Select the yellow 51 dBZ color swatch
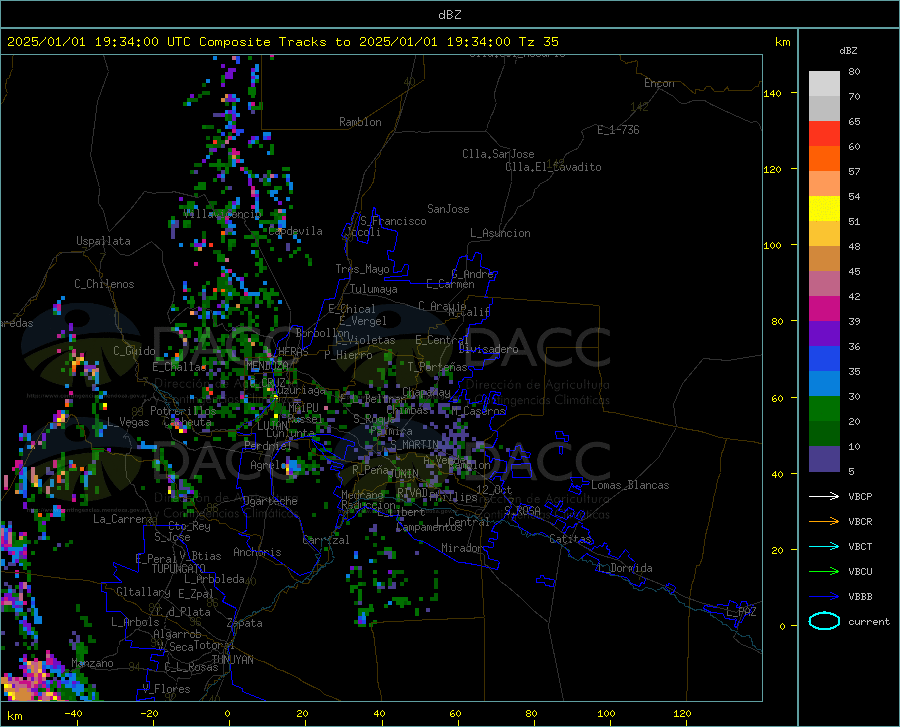 click(x=824, y=209)
